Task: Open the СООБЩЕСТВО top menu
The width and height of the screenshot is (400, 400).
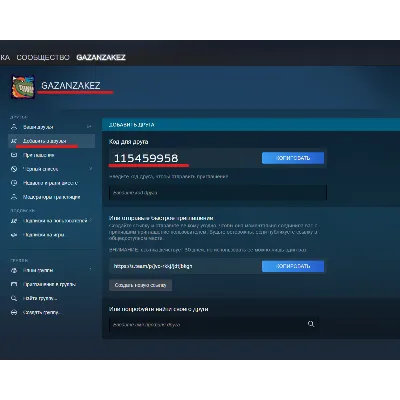Action: pyautogui.click(x=43, y=57)
